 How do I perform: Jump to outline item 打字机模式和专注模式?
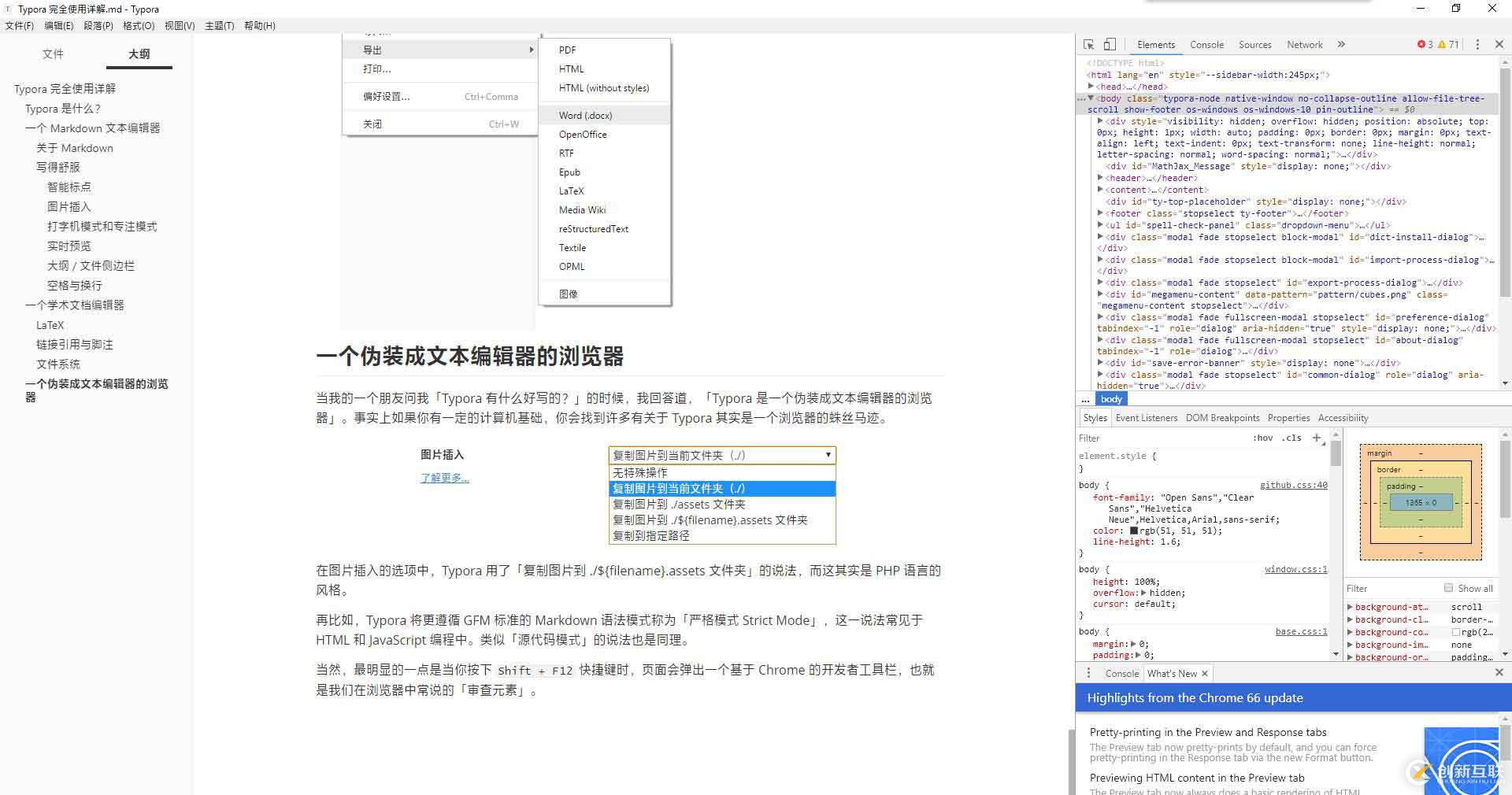pos(102,227)
